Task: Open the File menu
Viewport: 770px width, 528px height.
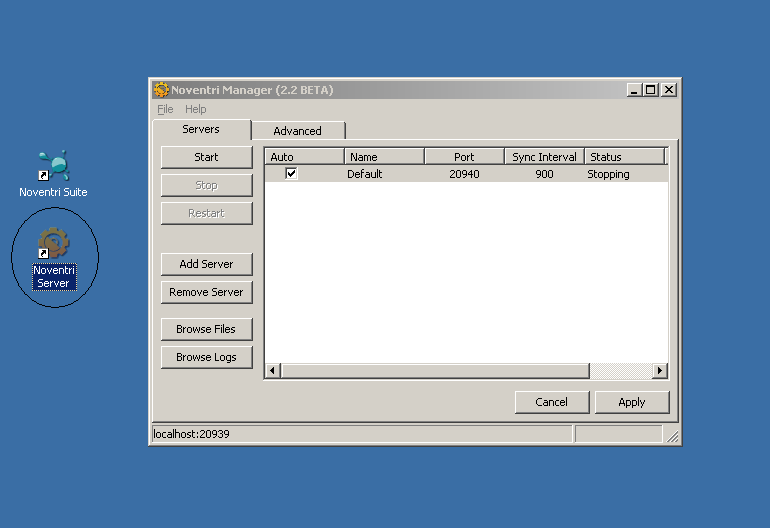Action: [165, 109]
